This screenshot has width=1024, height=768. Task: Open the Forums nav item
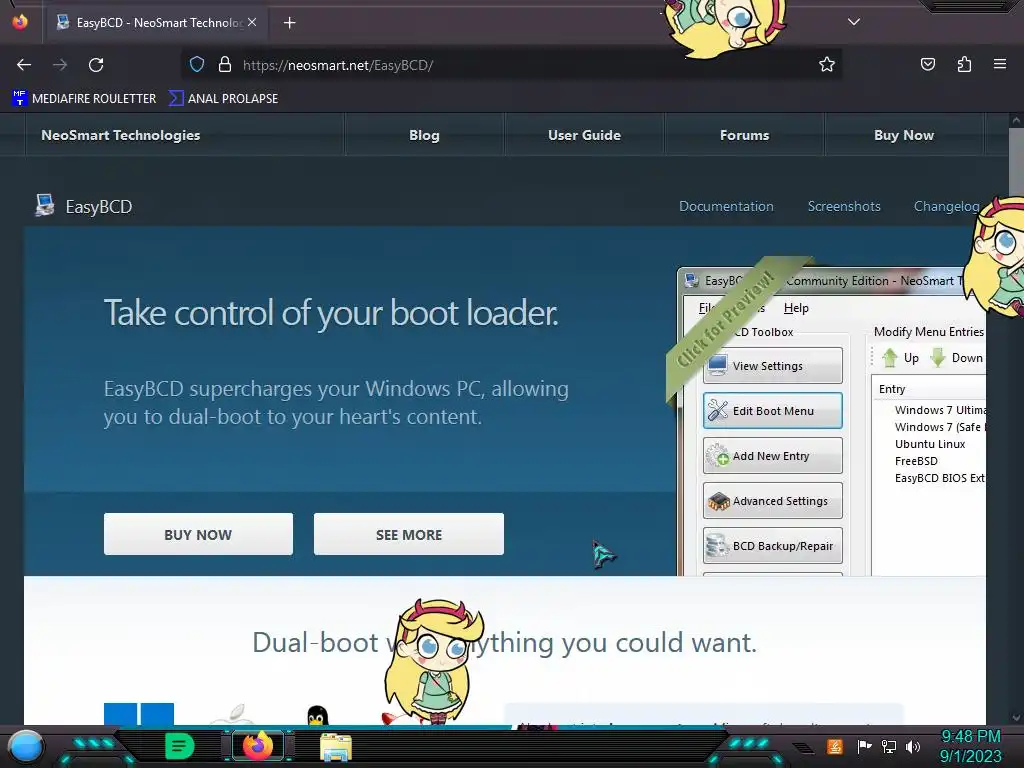(744, 135)
